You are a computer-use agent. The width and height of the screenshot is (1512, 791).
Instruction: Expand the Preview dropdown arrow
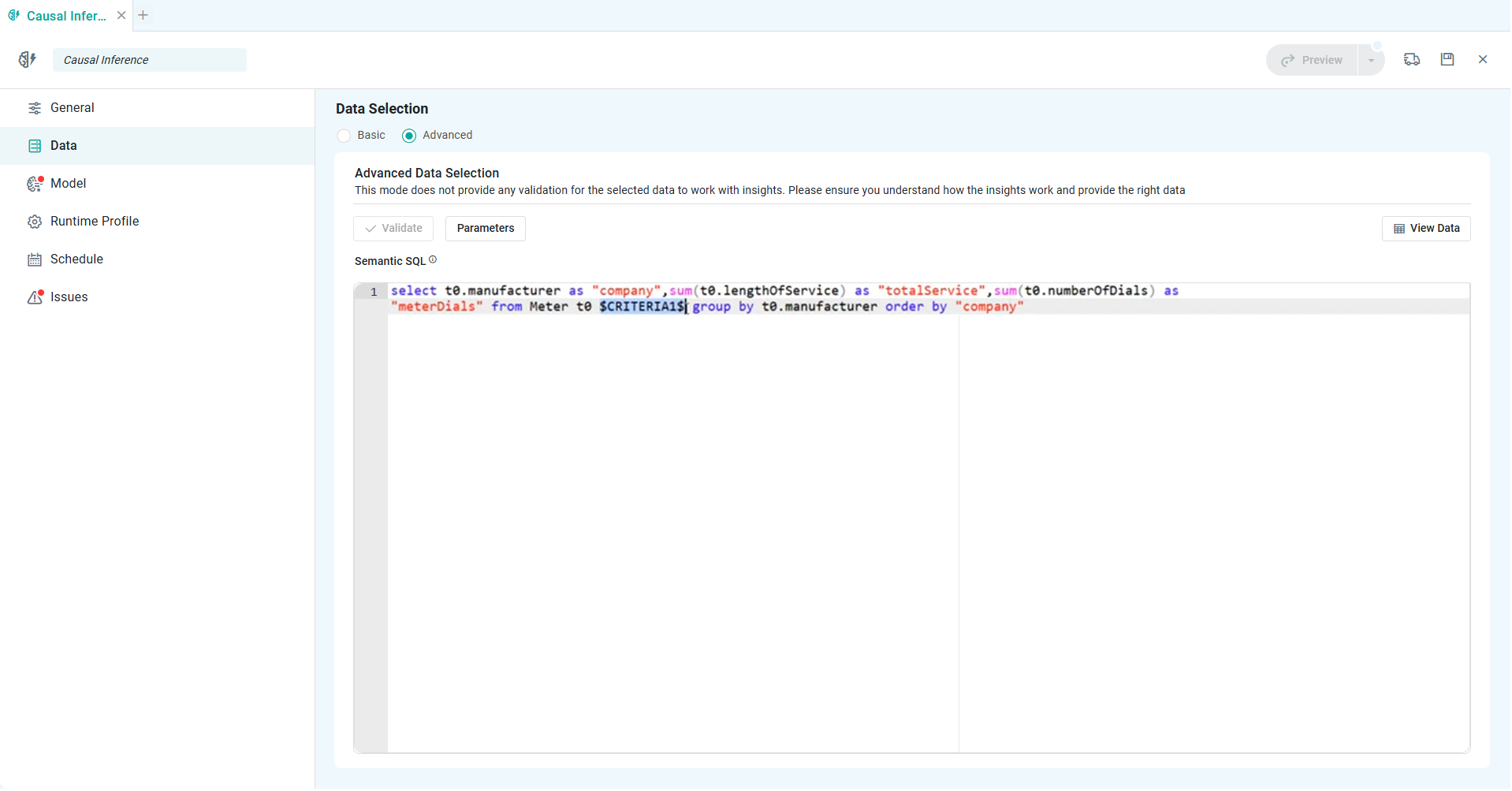[x=1372, y=61]
